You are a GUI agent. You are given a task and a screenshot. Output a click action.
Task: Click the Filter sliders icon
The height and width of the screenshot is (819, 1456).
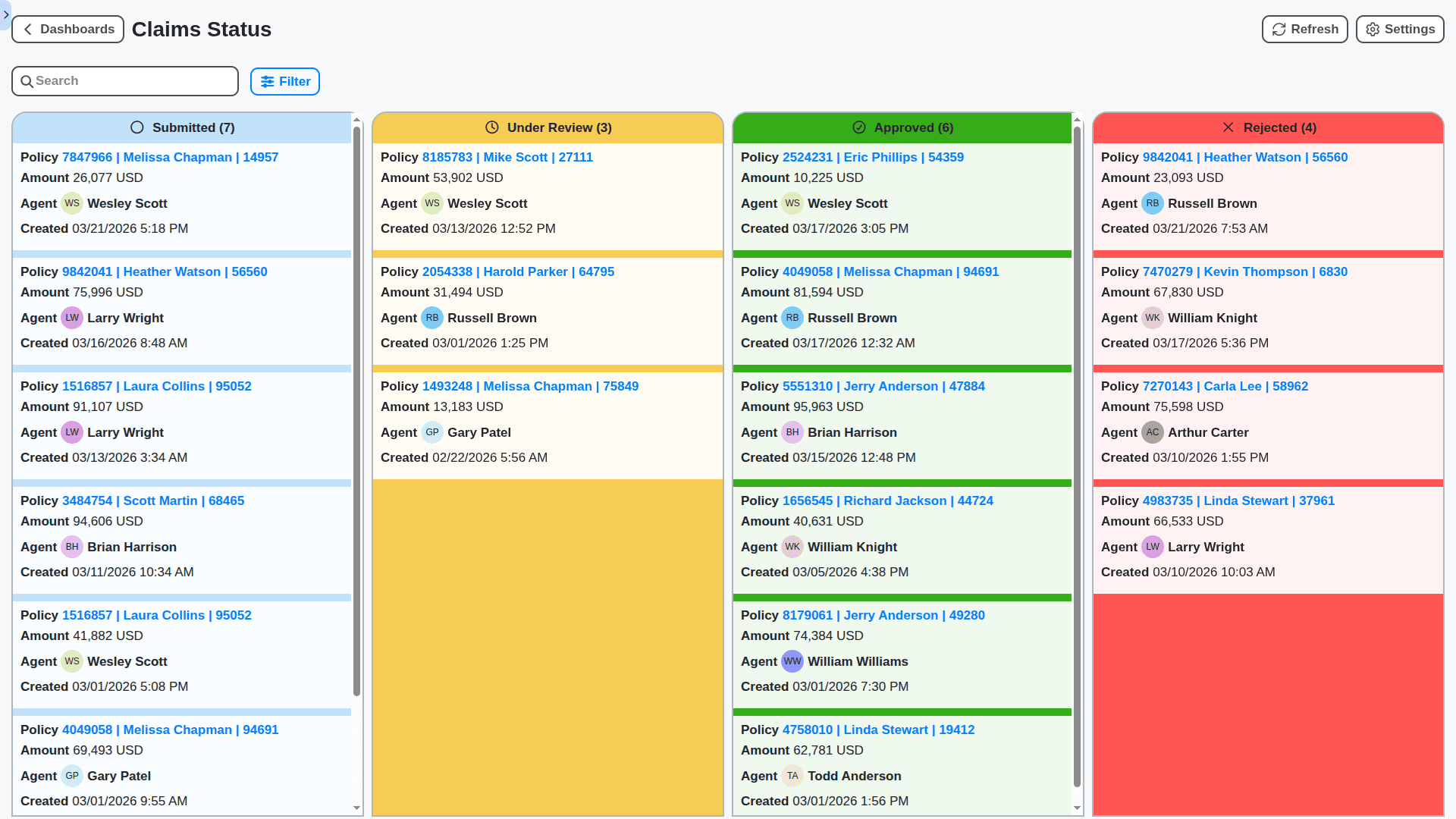click(267, 81)
